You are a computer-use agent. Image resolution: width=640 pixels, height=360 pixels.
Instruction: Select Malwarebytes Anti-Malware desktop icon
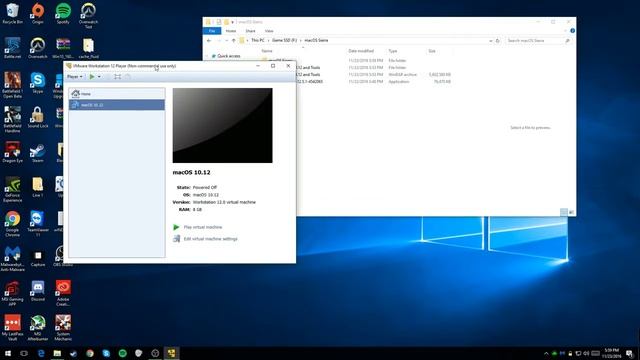coord(12,258)
